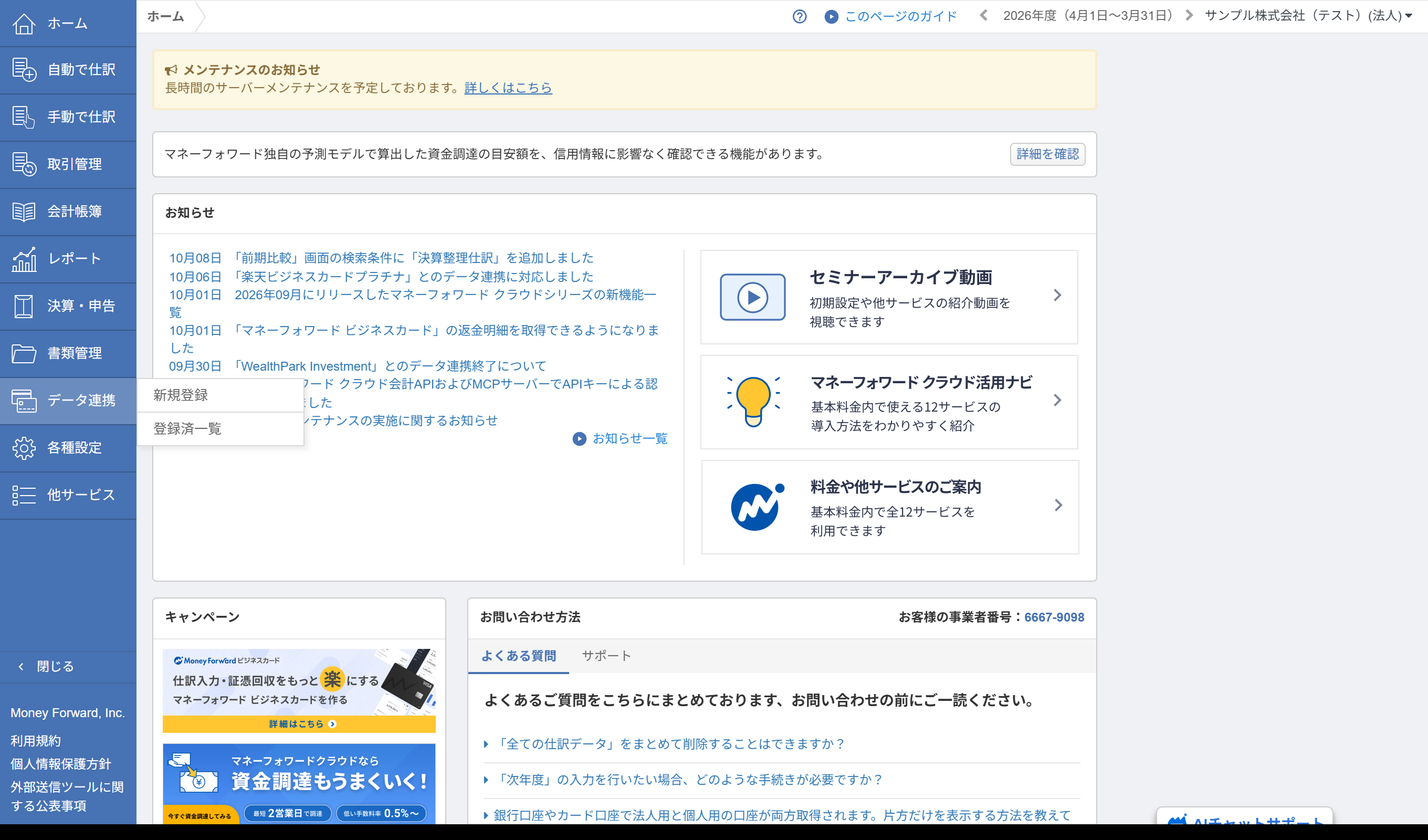Click the 会計帳簿 book icon

coord(24,212)
